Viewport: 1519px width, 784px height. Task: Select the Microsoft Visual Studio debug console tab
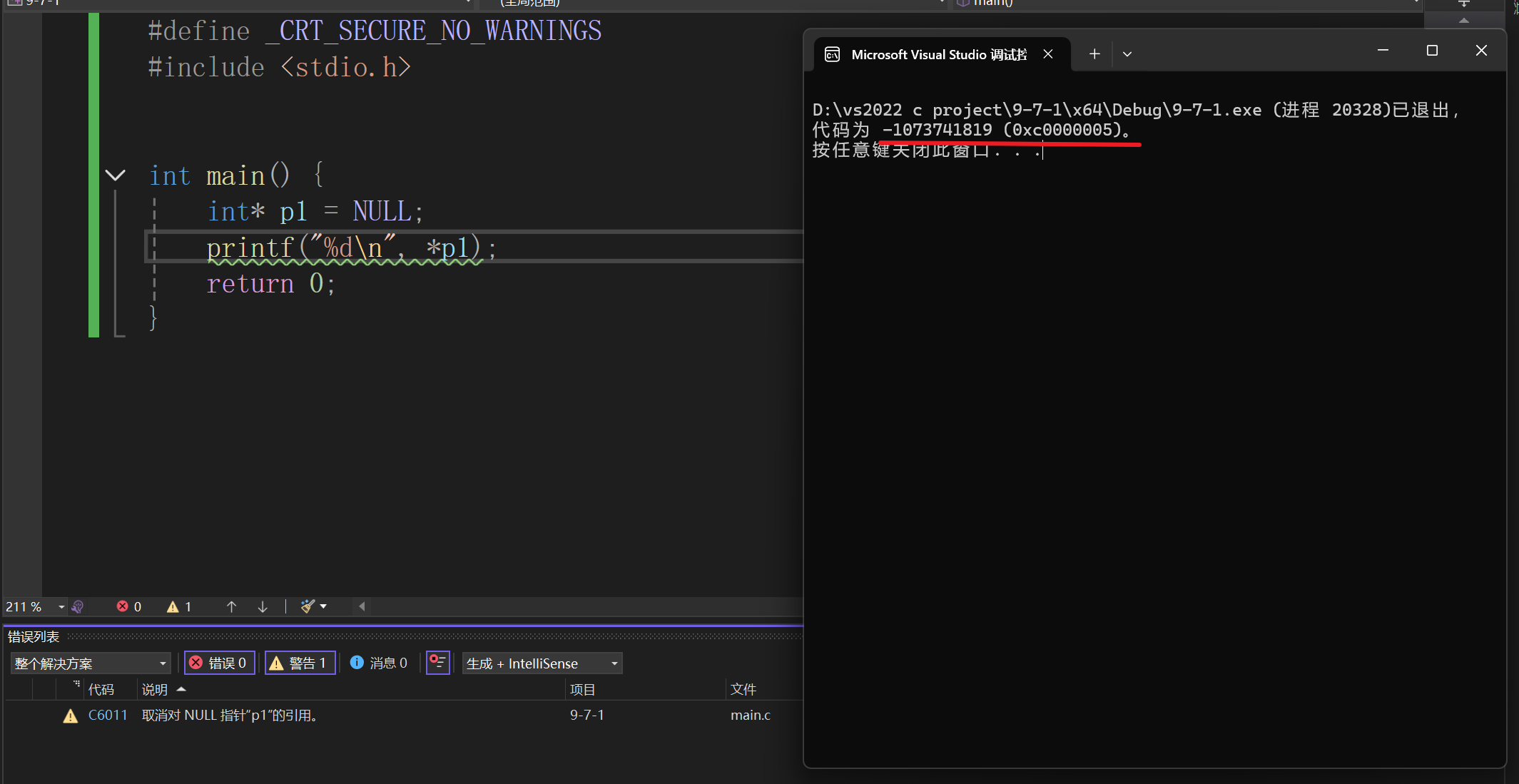click(938, 55)
